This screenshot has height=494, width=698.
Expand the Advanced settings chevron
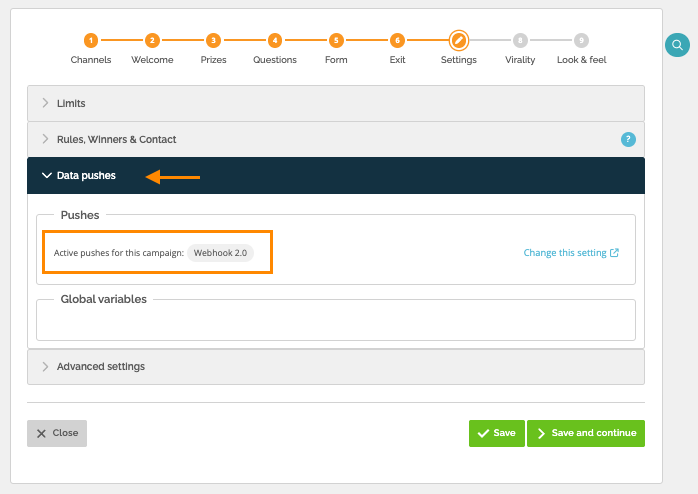[45, 366]
